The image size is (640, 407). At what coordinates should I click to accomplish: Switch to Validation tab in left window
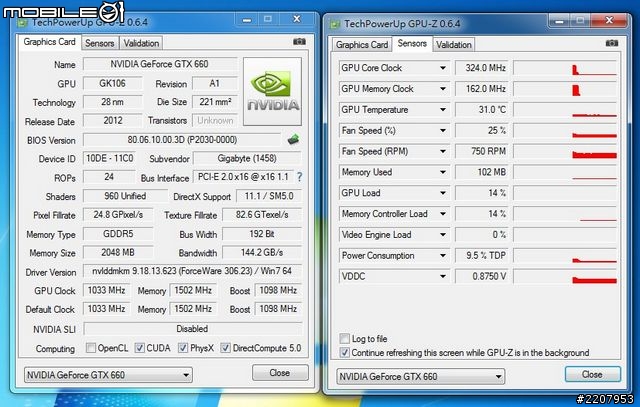(141, 43)
